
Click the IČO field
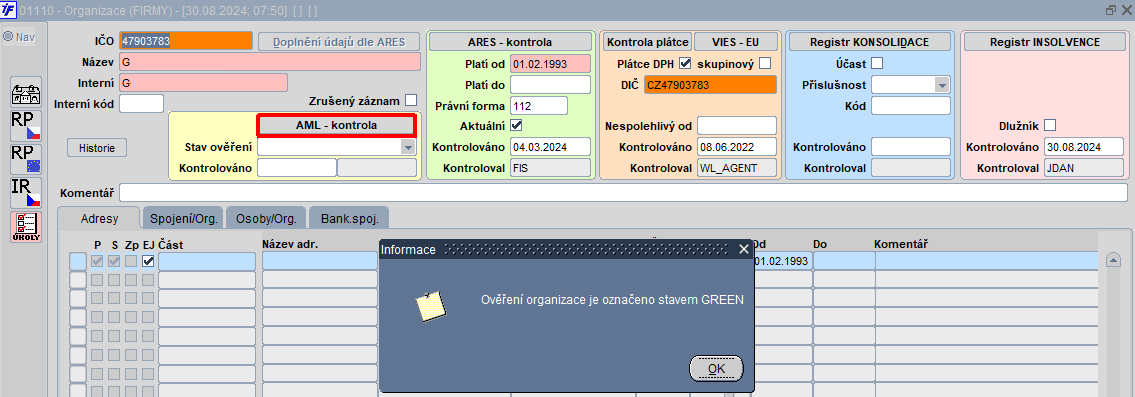tap(186, 41)
